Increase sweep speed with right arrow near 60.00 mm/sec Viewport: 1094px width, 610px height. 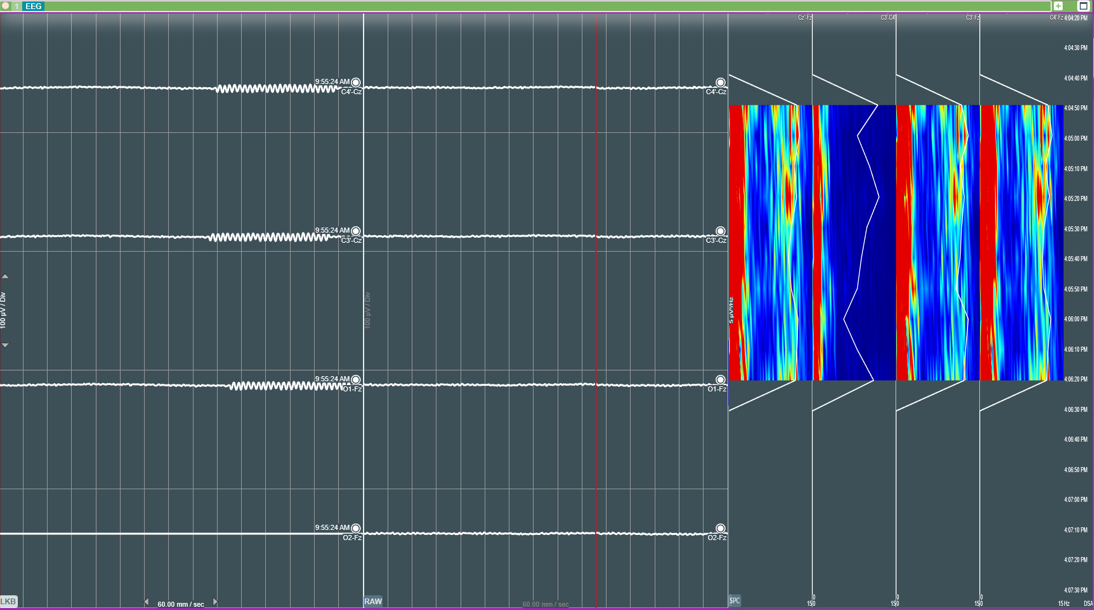click(215, 602)
